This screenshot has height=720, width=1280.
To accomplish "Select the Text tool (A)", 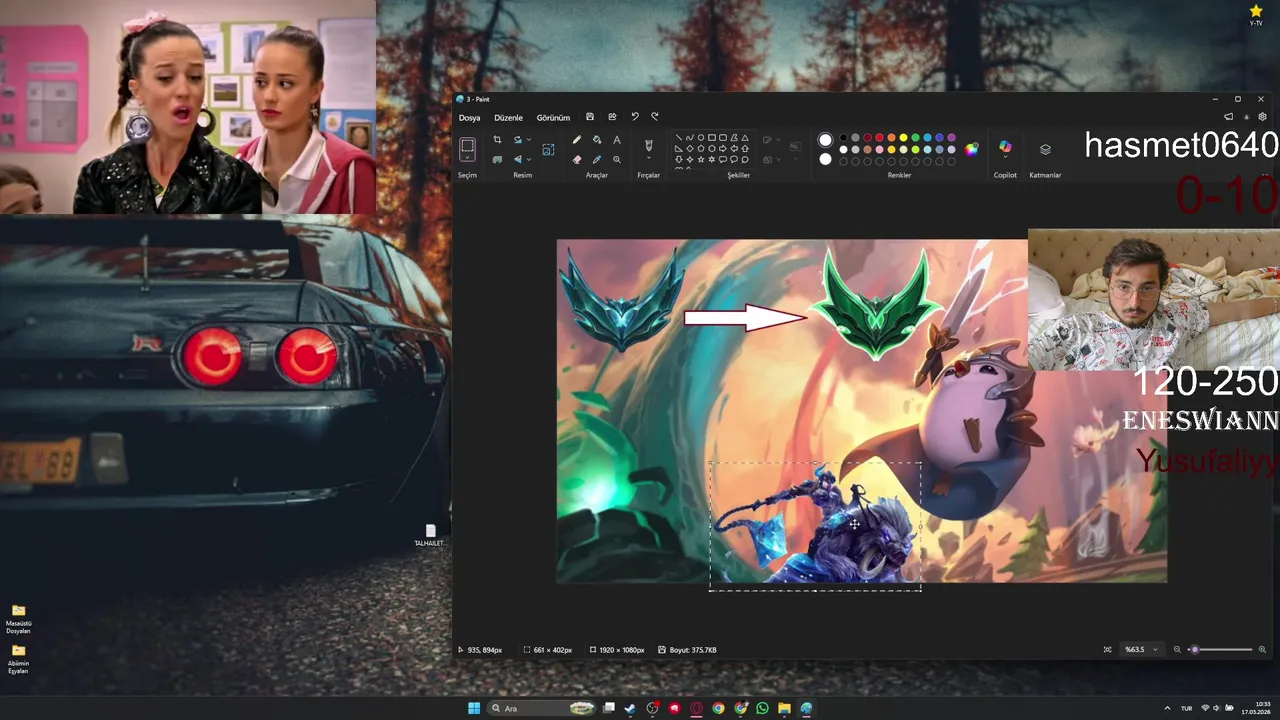I will tap(617, 140).
